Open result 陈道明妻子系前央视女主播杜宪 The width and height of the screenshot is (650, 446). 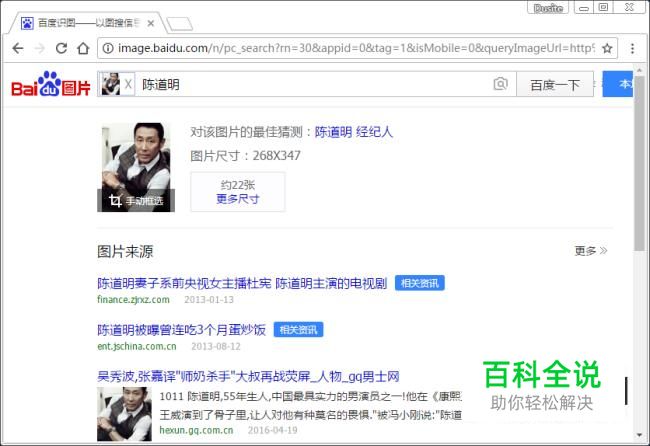[242, 284]
